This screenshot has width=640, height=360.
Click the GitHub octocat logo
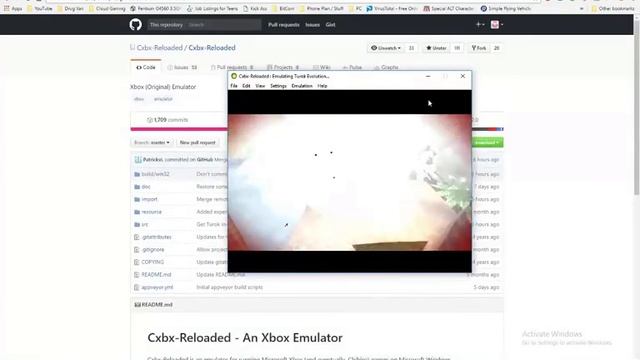(136, 24)
